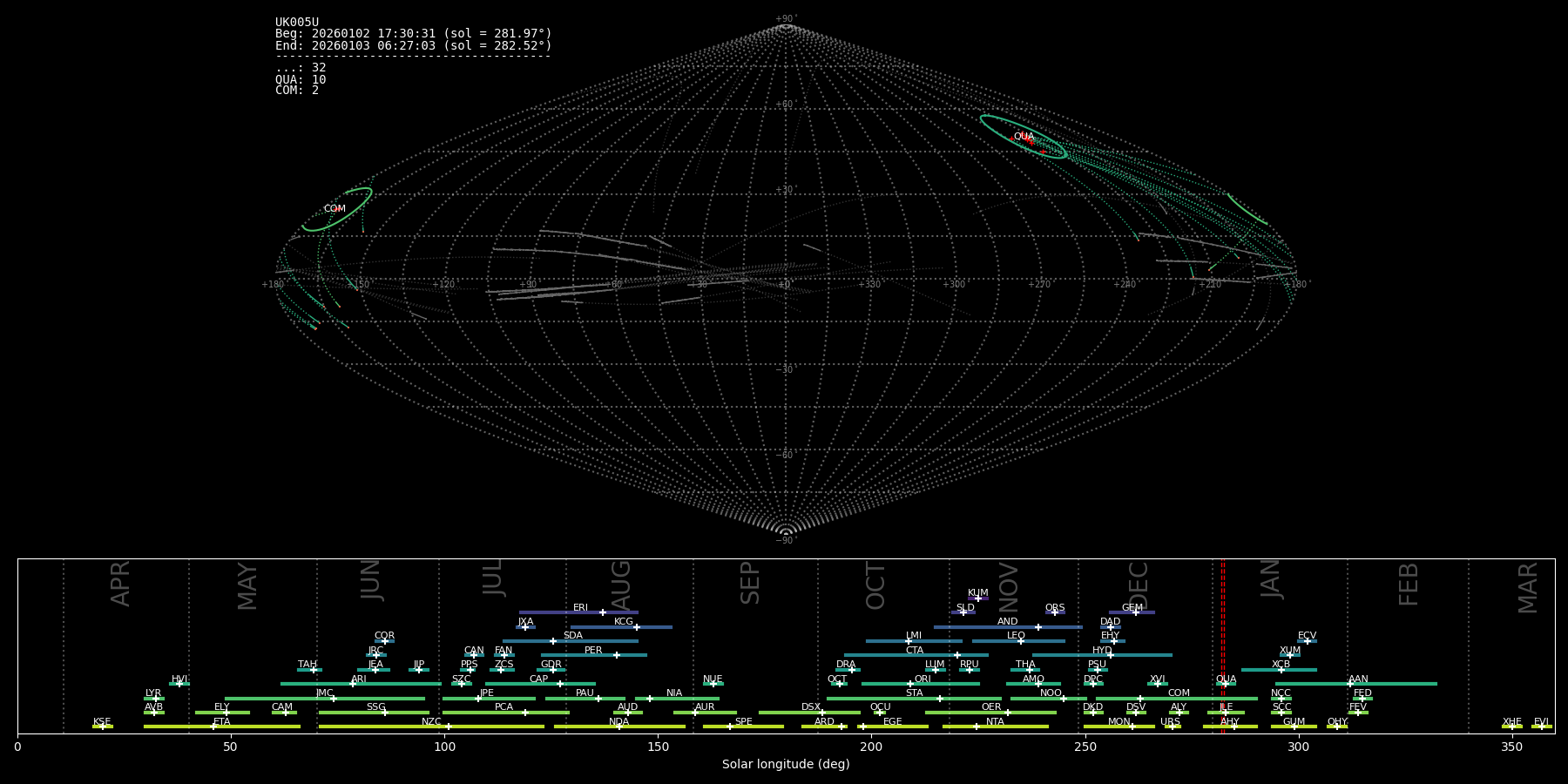The height and width of the screenshot is (784, 1568).
Task: Click the JAN month label
Action: (1271, 579)
